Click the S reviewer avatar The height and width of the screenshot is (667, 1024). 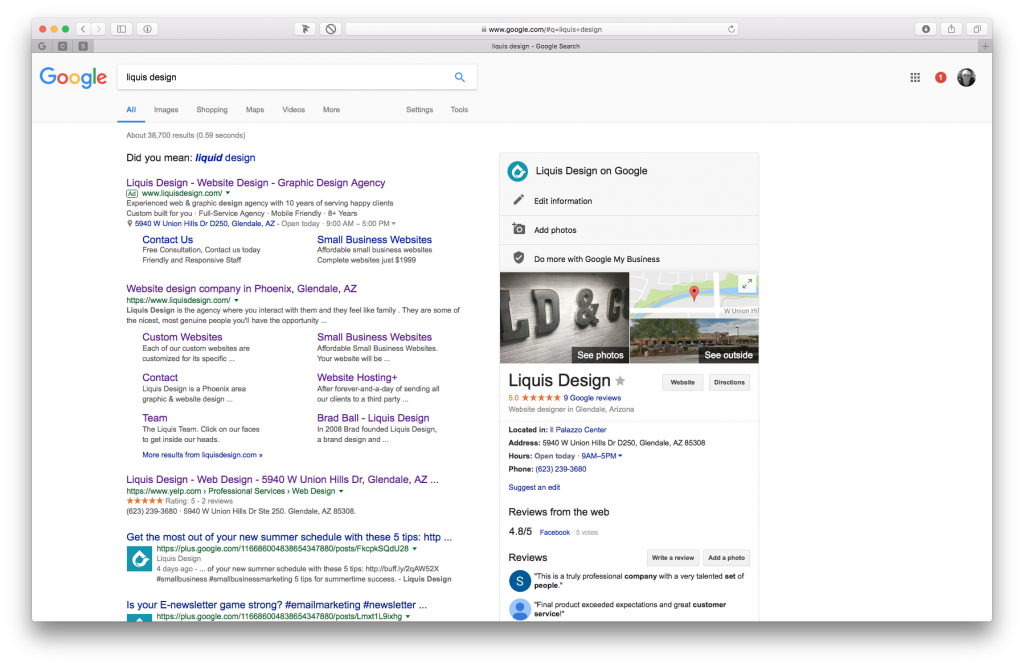point(520,581)
